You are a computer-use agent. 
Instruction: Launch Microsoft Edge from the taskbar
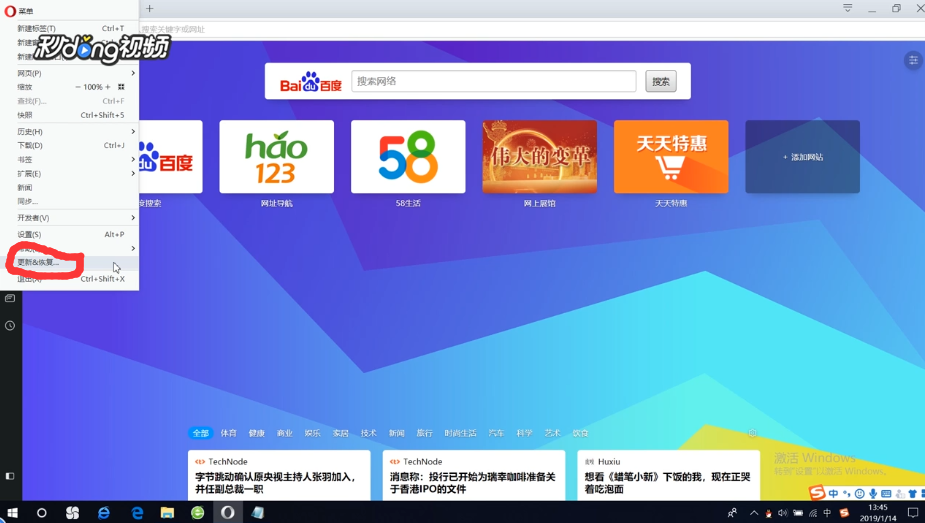coord(137,512)
